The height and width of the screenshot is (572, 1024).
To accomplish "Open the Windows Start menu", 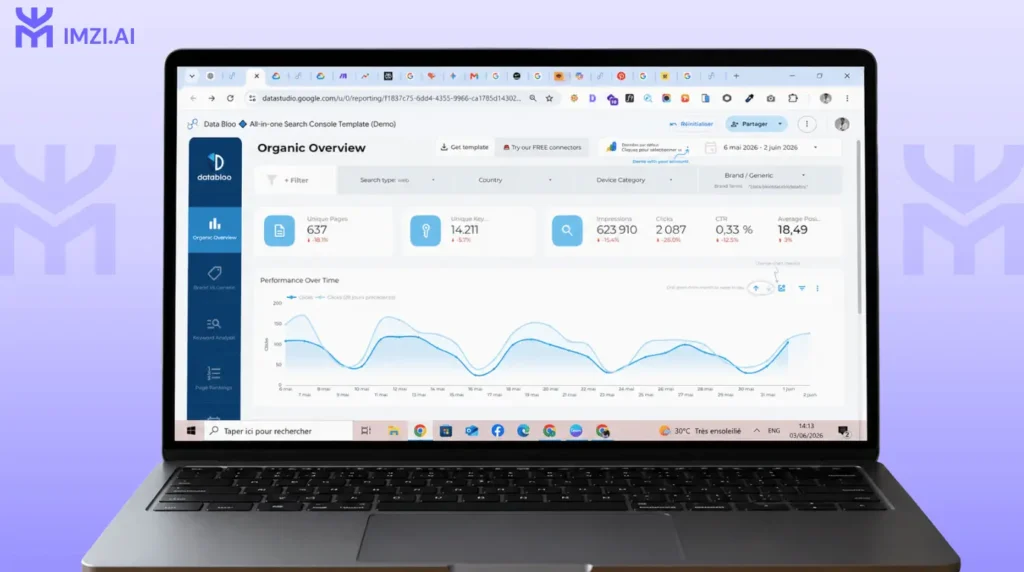I will click(191, 431).
